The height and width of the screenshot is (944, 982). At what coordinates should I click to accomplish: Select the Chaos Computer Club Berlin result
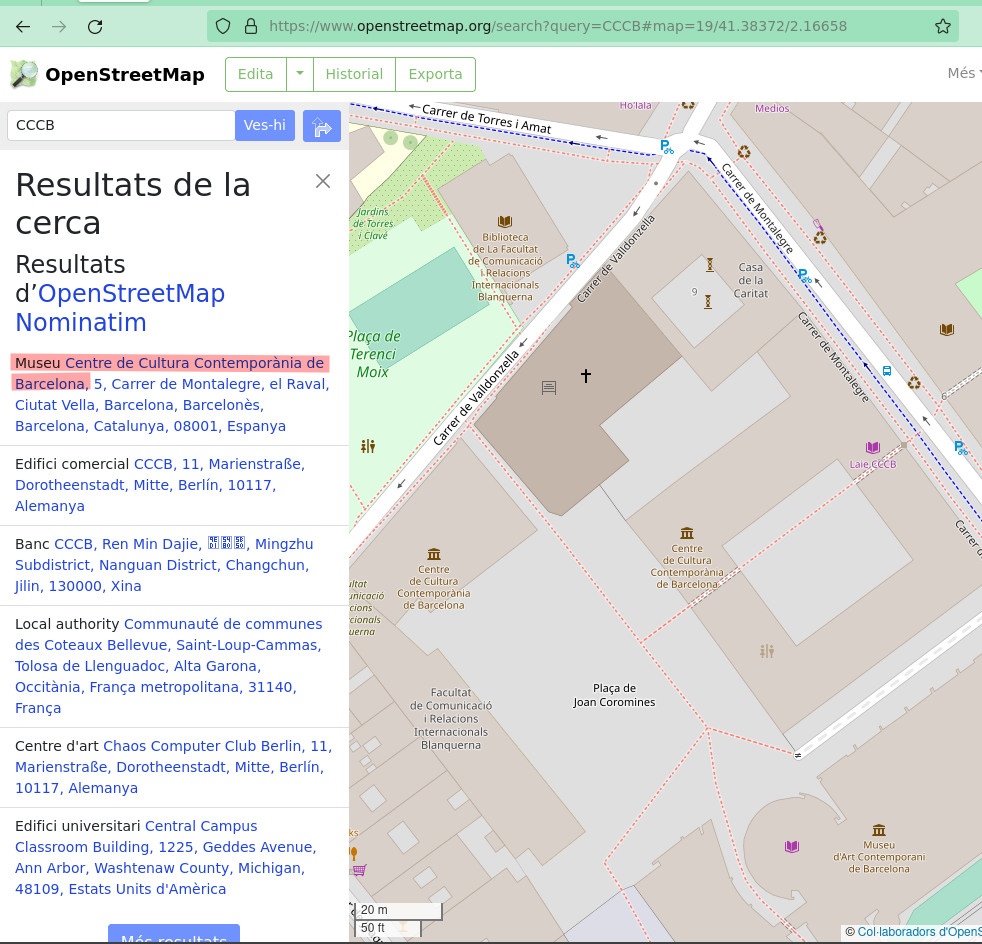[173, 767]
